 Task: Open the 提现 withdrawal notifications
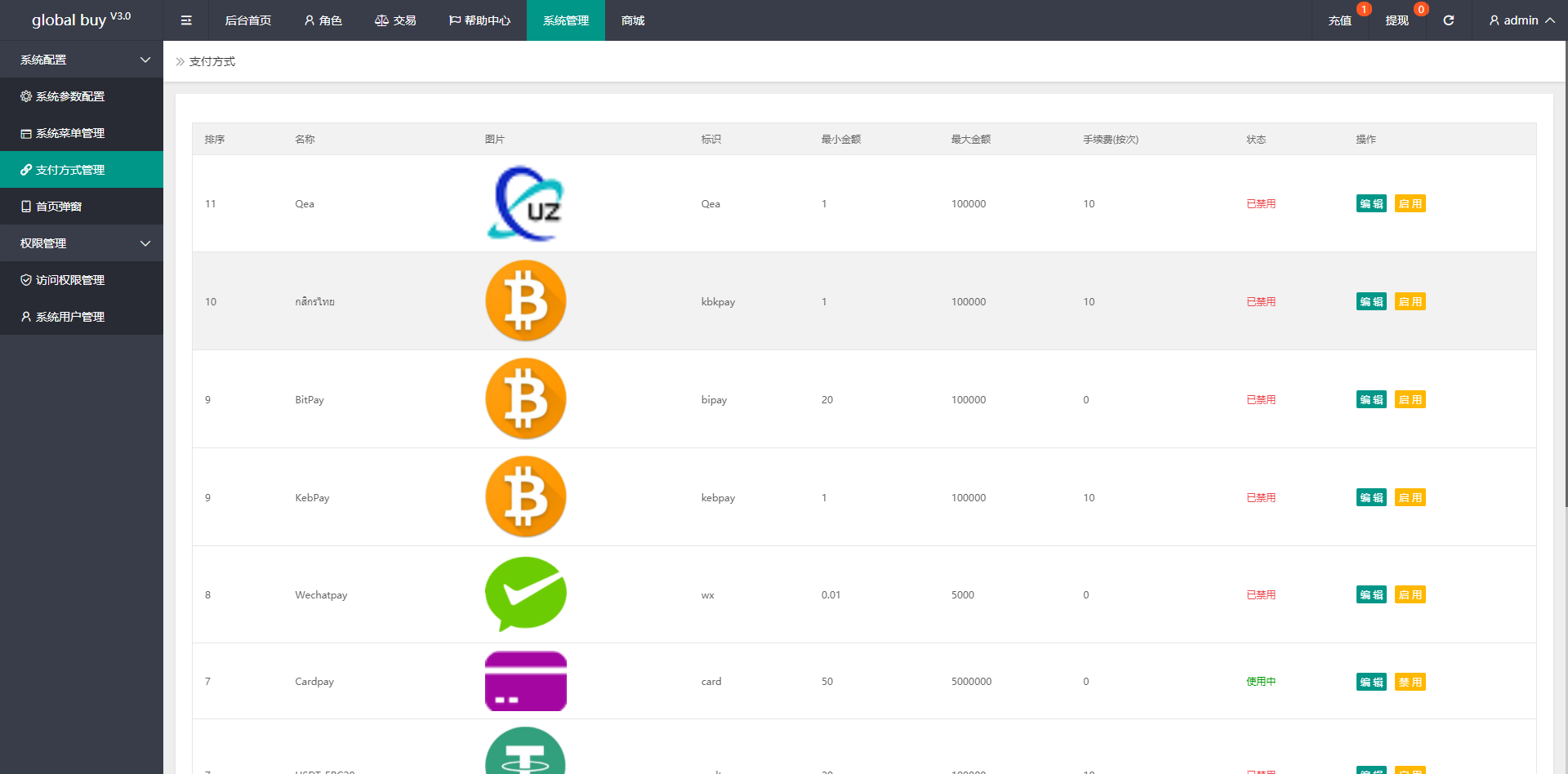tap(1397, 20)
